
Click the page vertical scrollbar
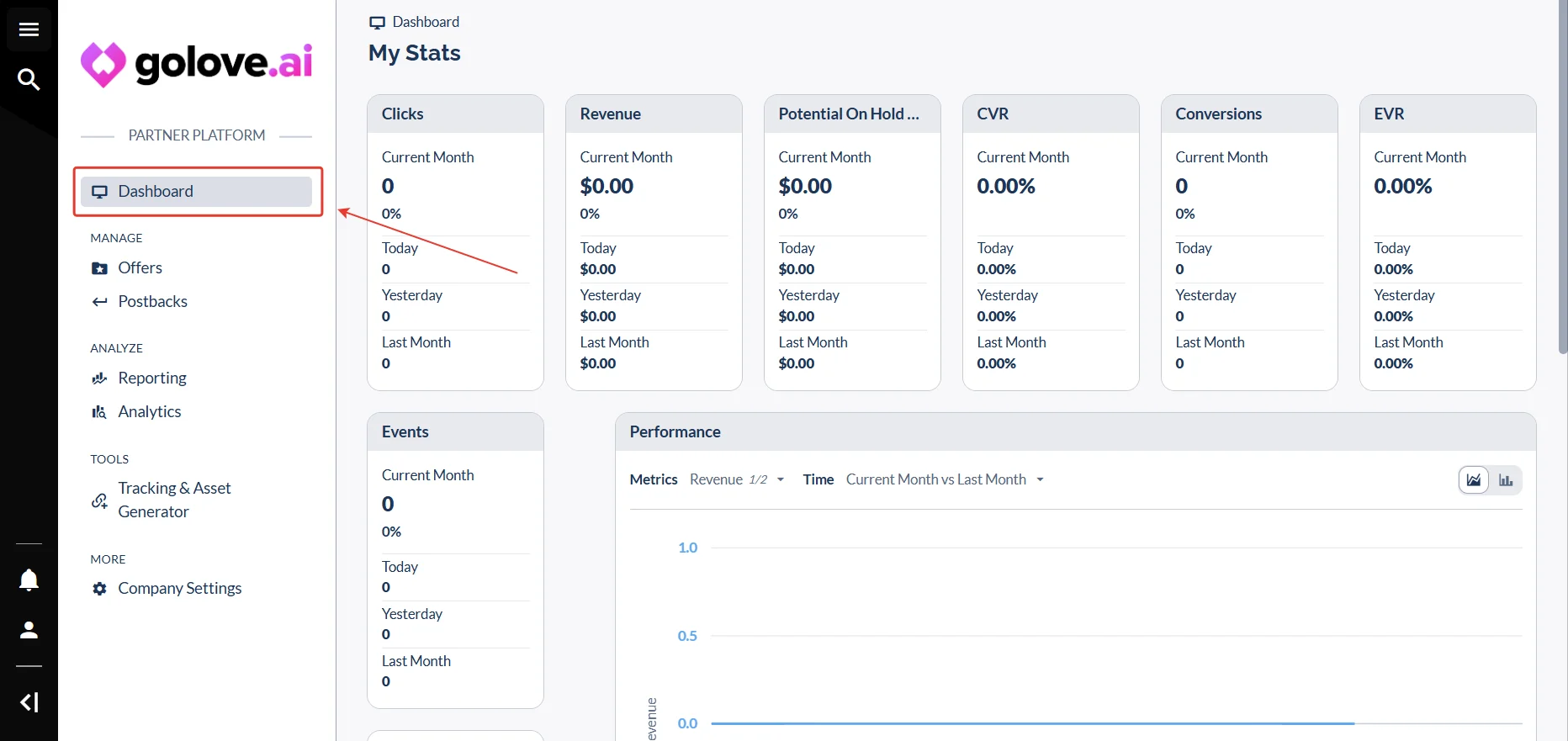1562,177
